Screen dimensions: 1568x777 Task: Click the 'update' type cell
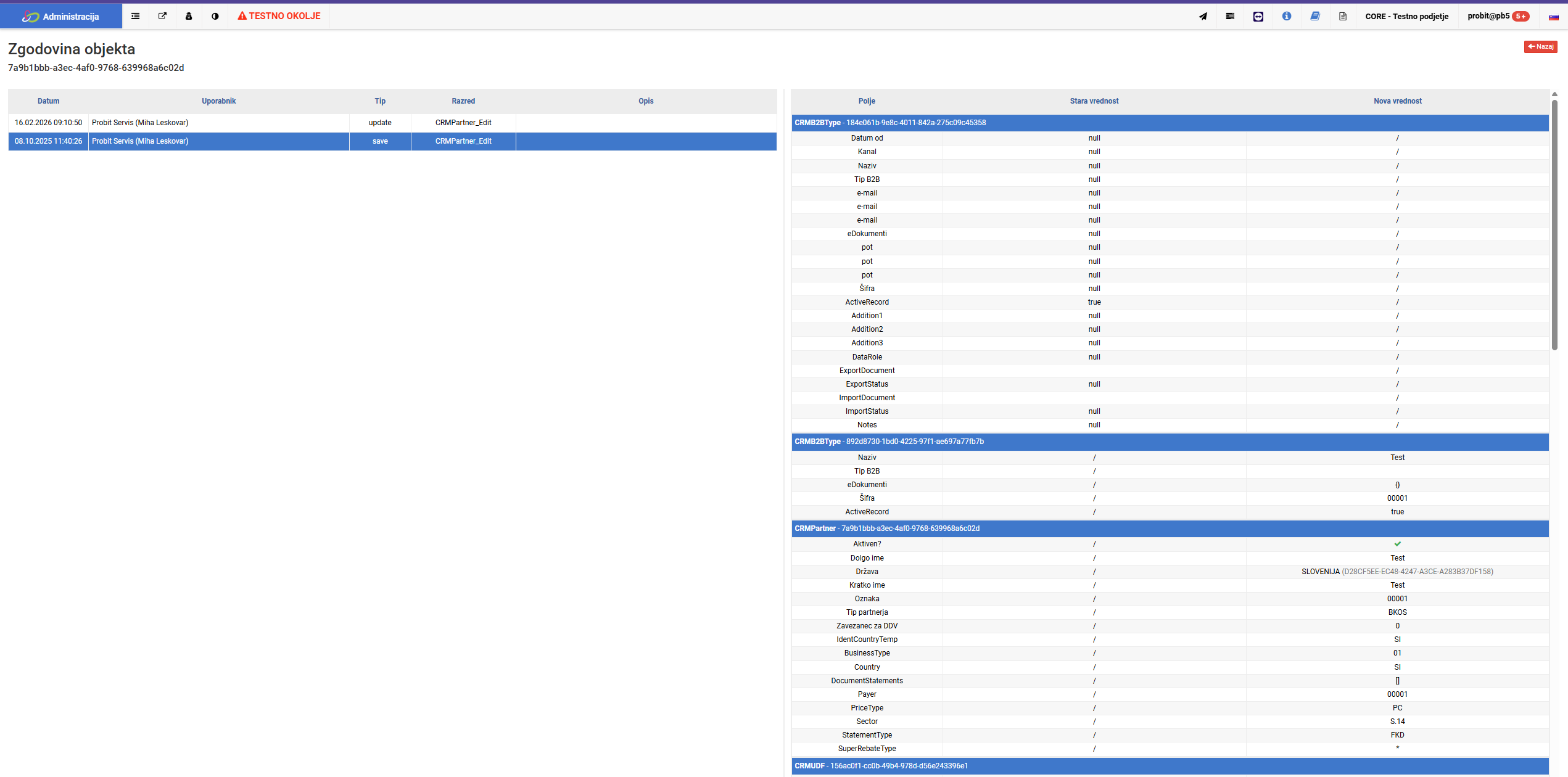[380, 123]
